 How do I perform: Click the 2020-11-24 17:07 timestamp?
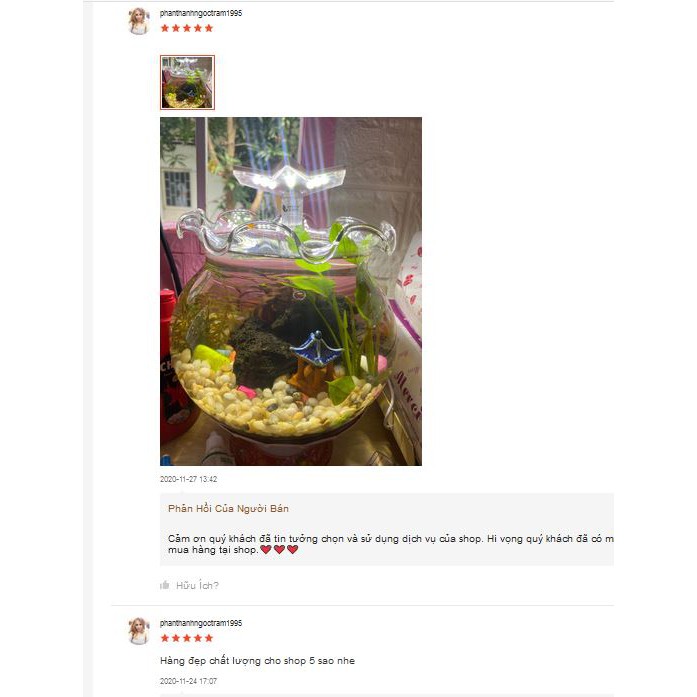click(x=188, y=681)
